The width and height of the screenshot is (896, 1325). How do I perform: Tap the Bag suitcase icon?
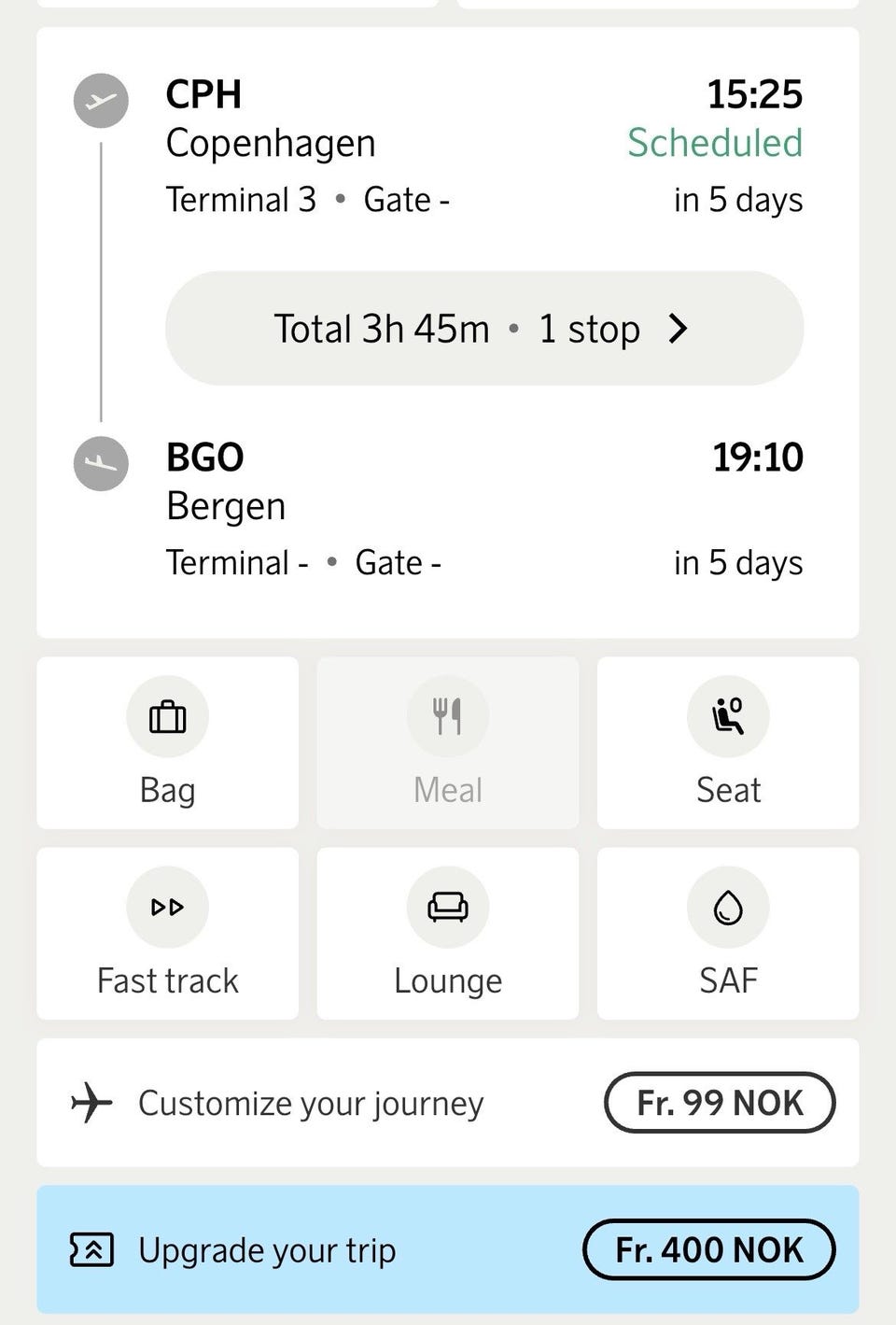click(168, 717)
